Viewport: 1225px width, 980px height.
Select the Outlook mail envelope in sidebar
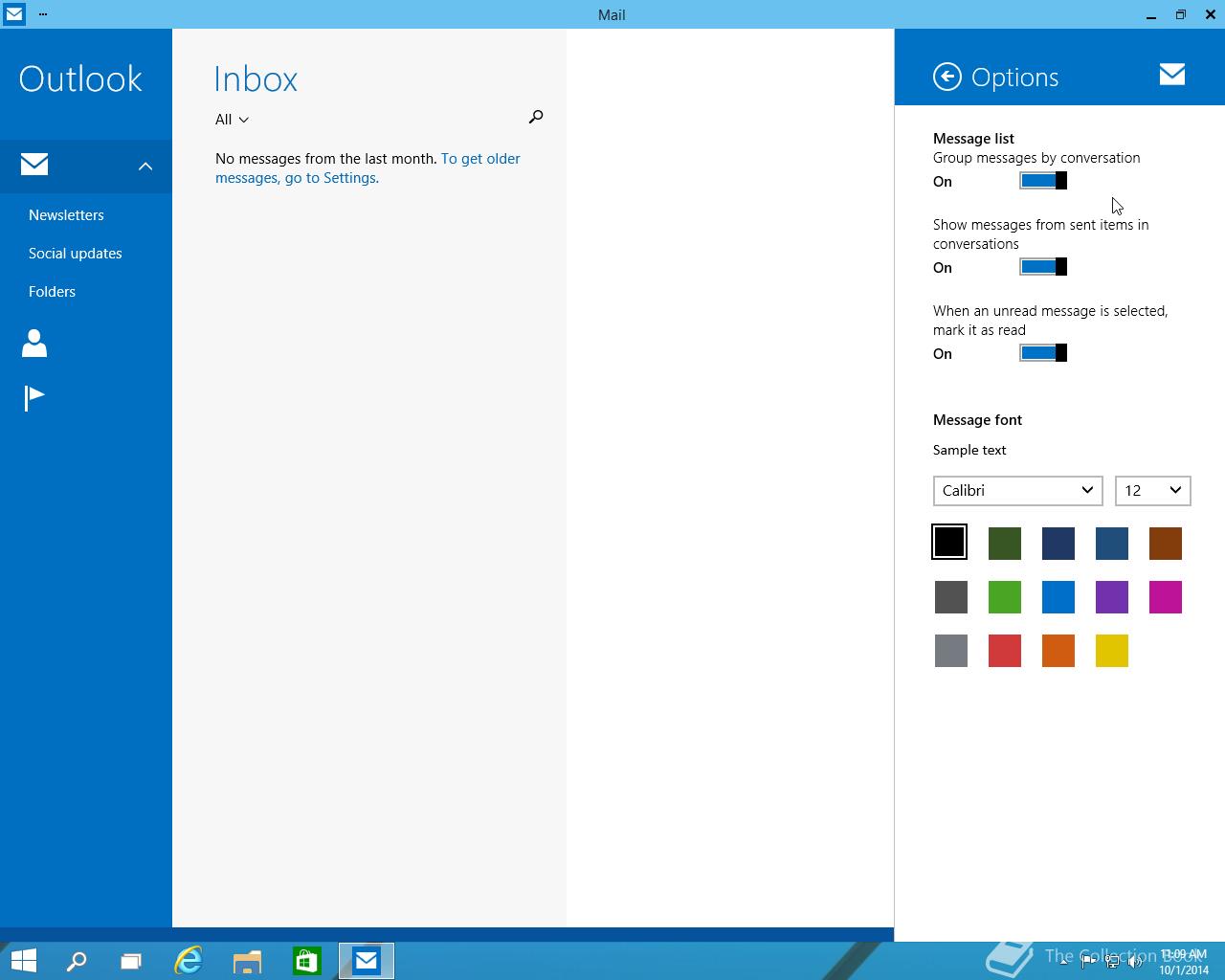coord(34,165)
